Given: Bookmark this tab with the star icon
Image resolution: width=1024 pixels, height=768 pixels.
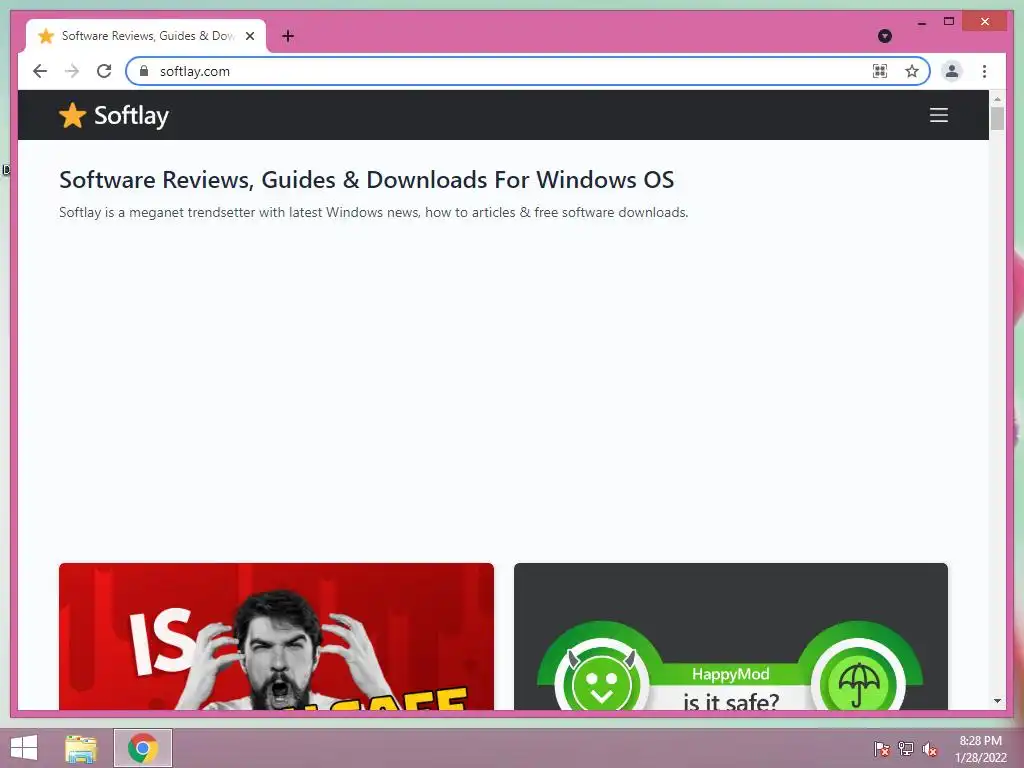Looking at the screenshot, I should 912,71.
